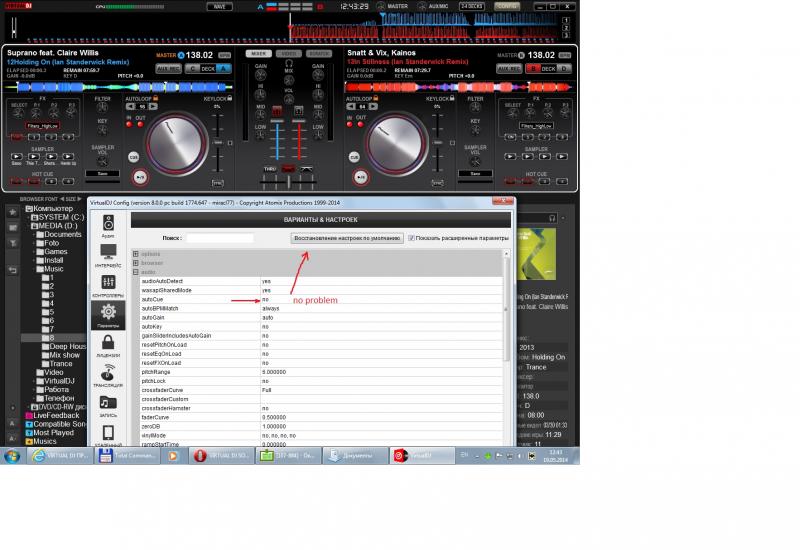
Task: Toggle right deck KEYLOCK padlock
Action: pyautogui.click(x=452, y=98)
